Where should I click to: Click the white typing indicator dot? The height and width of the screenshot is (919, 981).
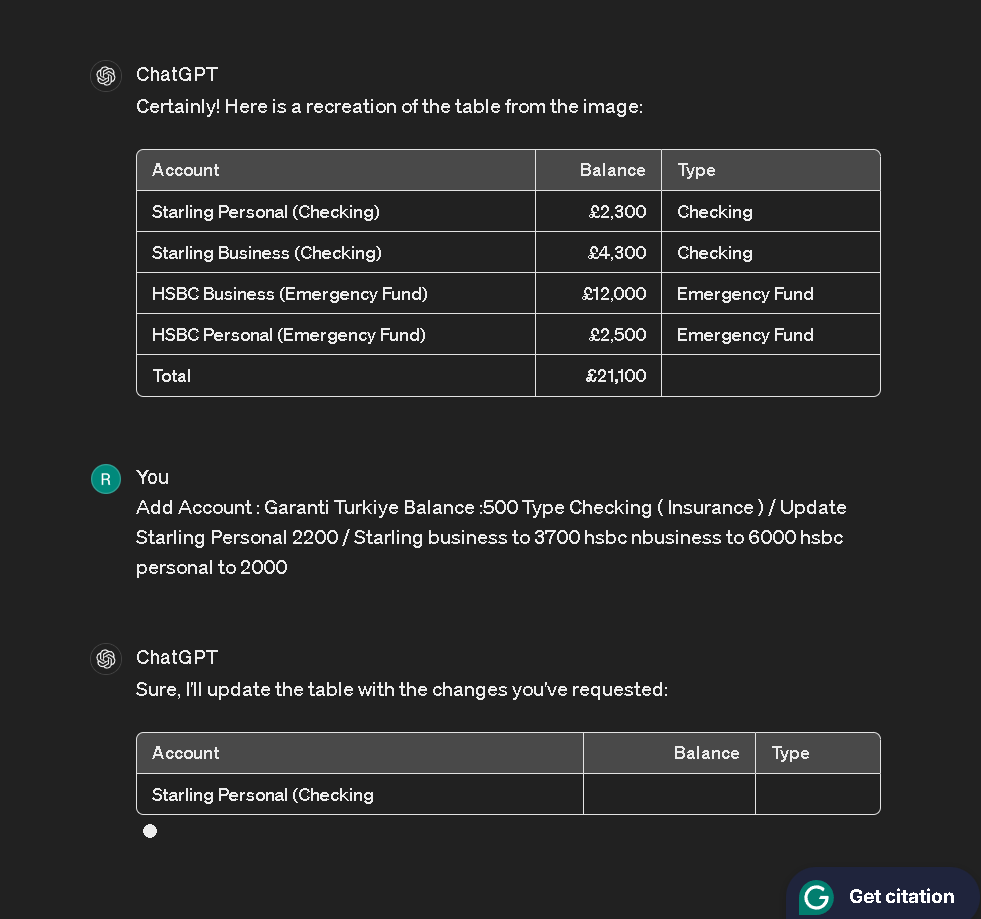[x=150, y=831]
